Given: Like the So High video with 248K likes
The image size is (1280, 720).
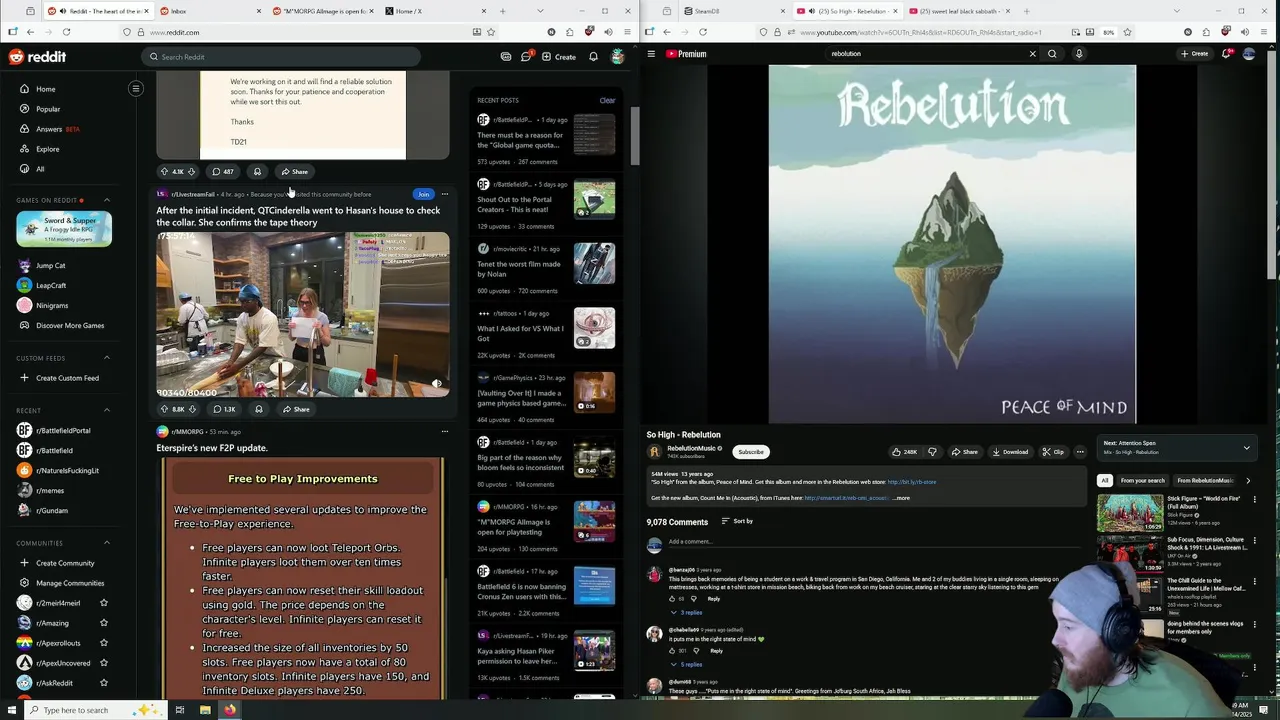Looking at the screenshot, I should coord(905,452).
